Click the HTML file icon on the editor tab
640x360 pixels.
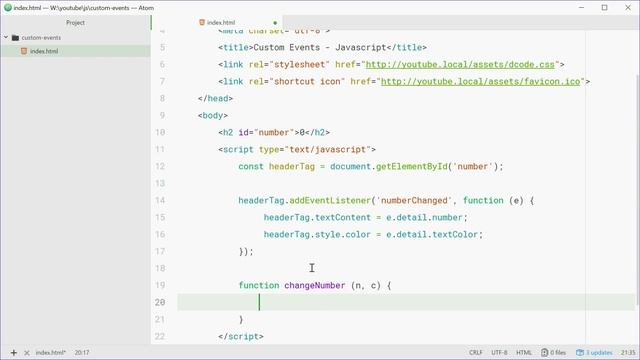tap(202, 22)
